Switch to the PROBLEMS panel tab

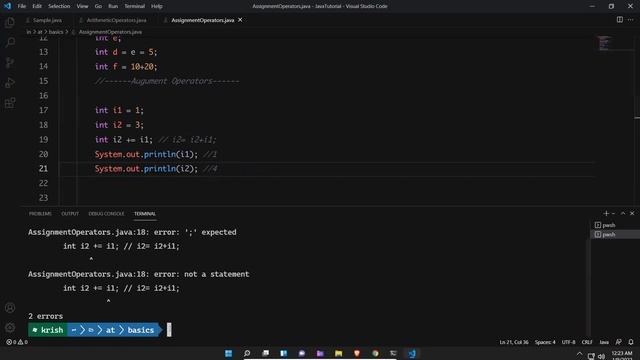click(x=40, y=213)
